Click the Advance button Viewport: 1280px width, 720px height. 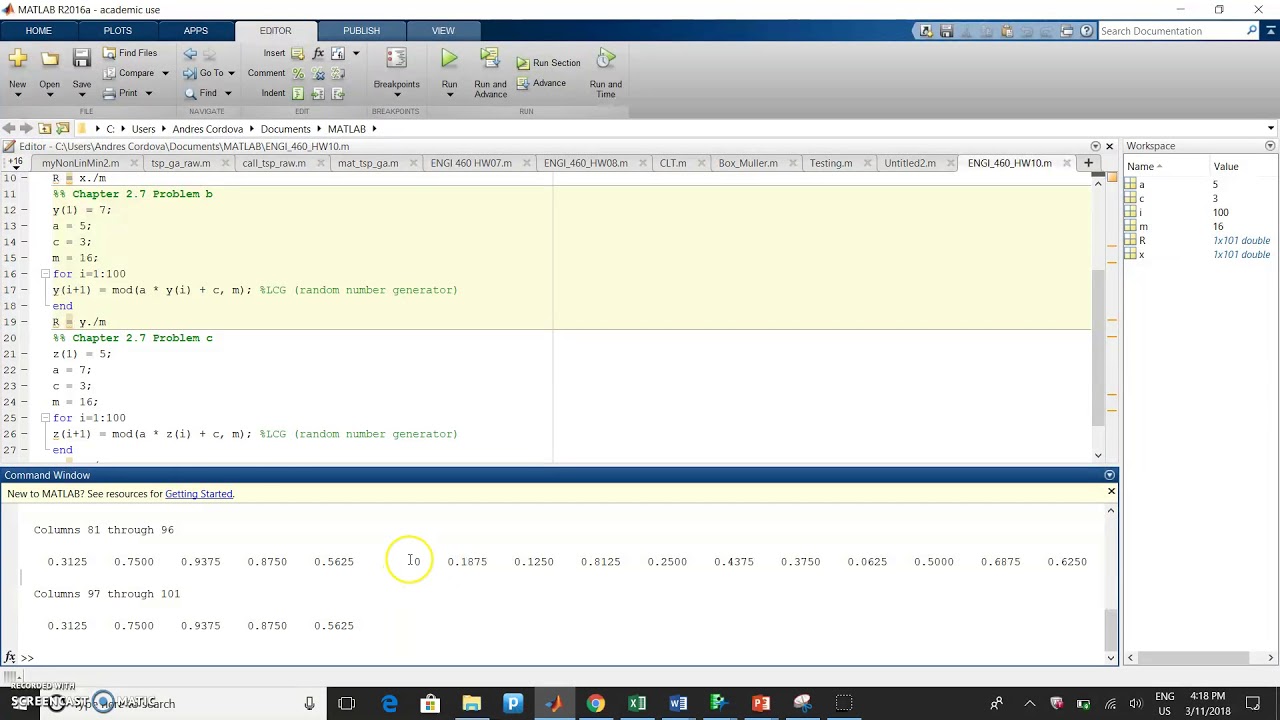tap(541, 83)
